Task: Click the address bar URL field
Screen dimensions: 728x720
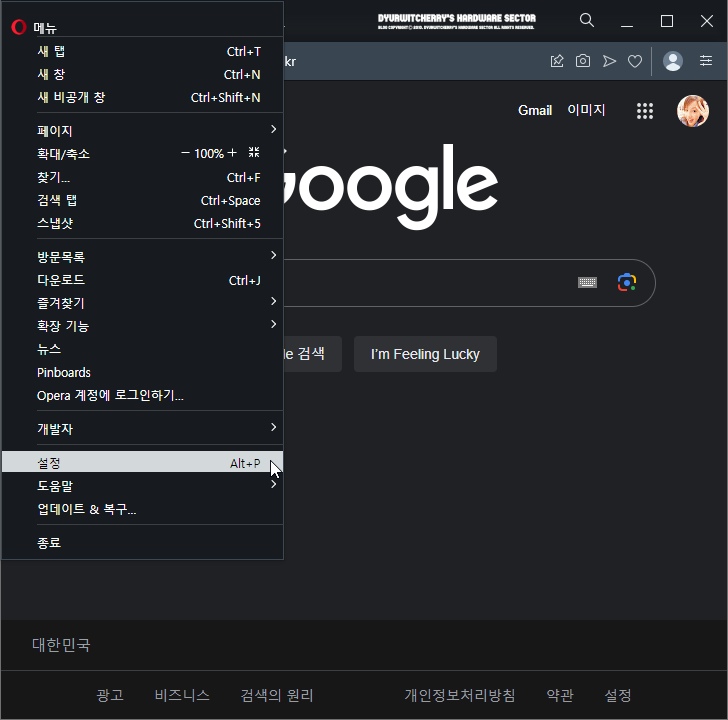Action: point(413,61)
